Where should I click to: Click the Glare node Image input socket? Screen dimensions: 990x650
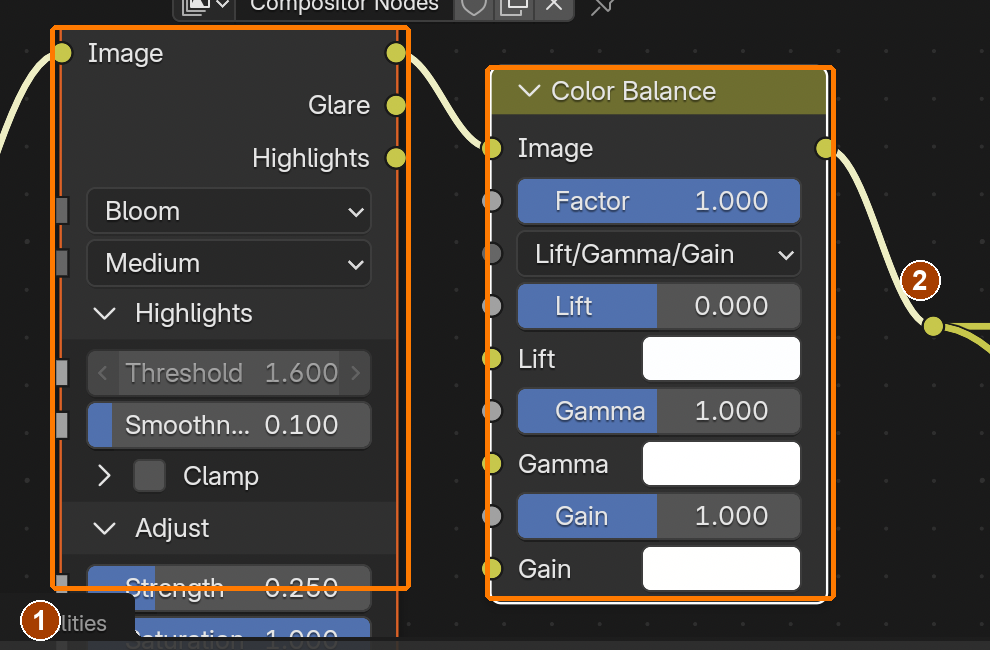tap(63, 53)
